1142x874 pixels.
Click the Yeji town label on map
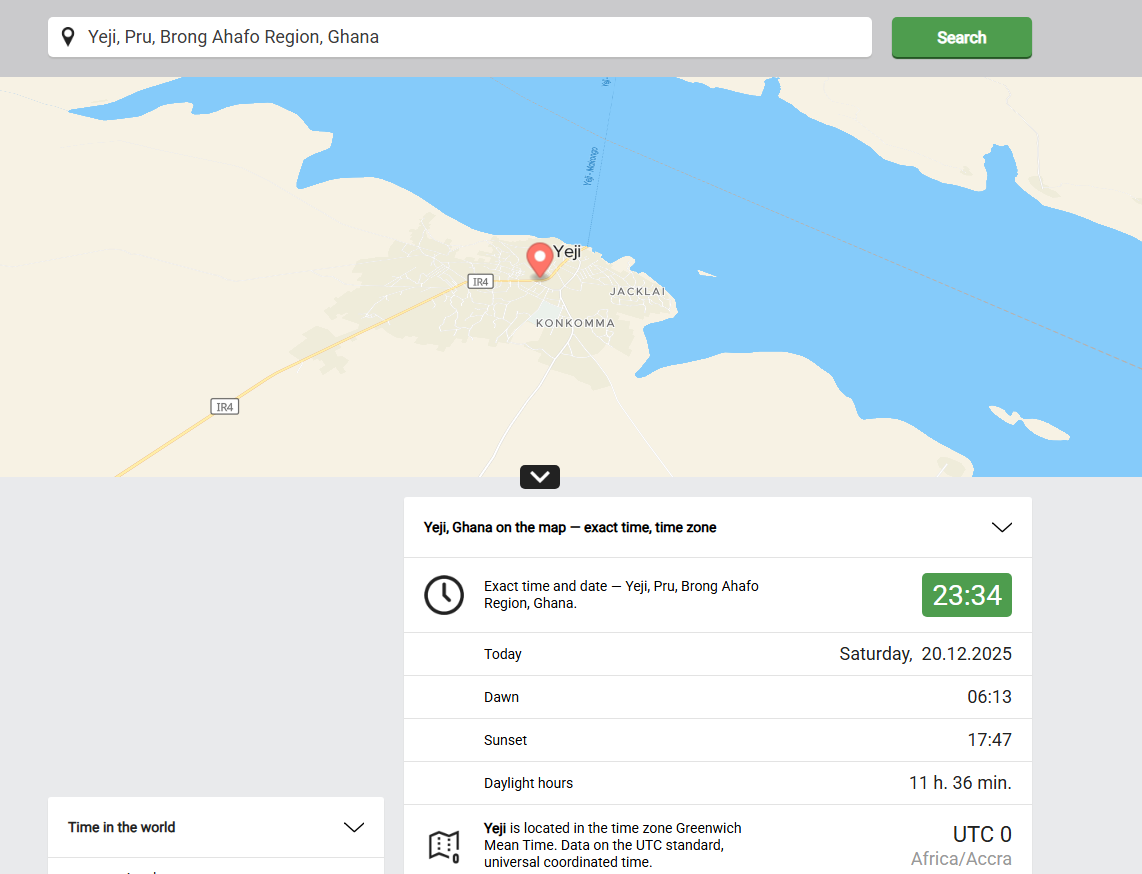coord(567,251)
